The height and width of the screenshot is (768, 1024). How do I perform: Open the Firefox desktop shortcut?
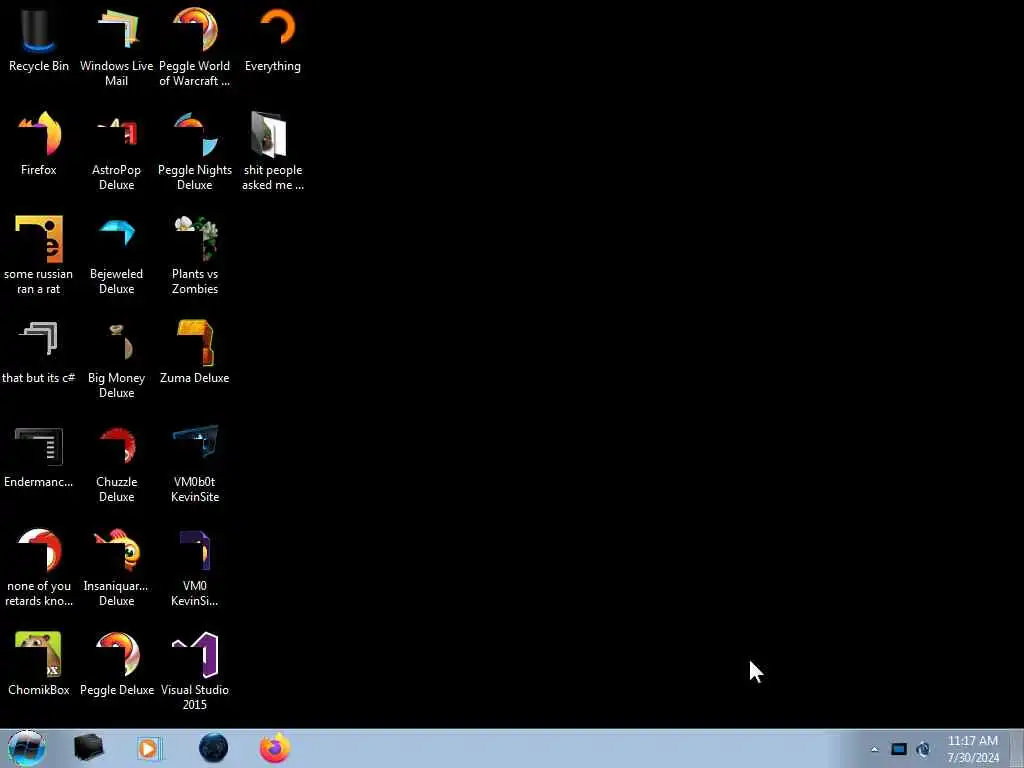(39, 144)
